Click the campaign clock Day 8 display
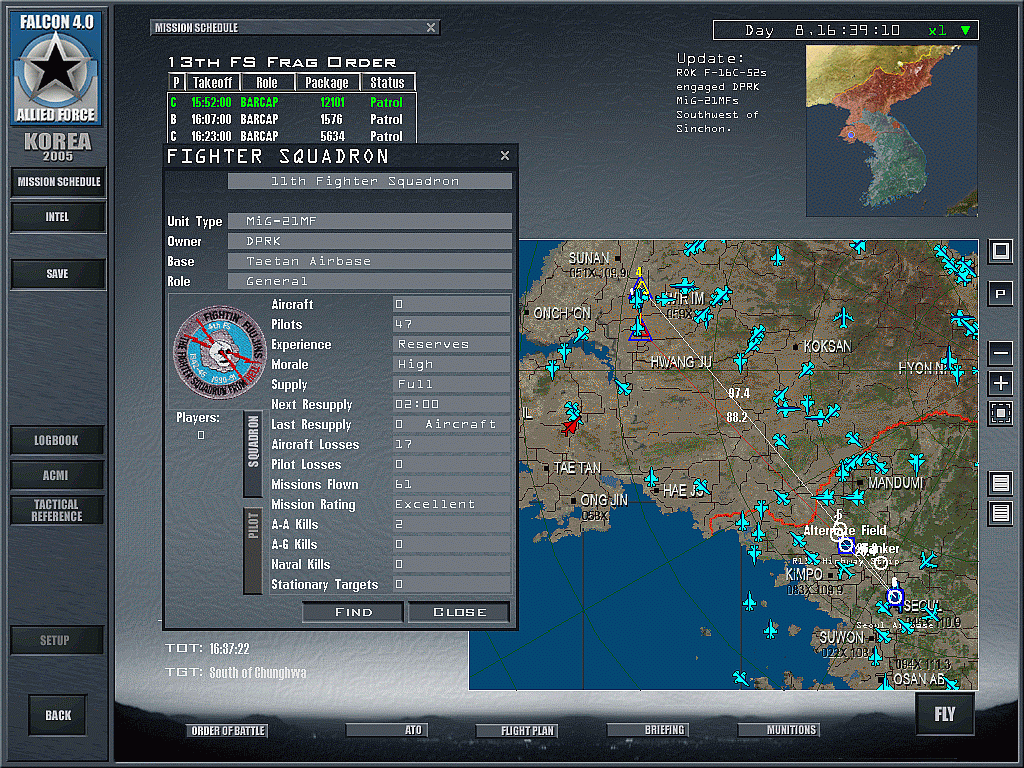This screenshot has width=1024, height=768. click(x=823, y=30)
